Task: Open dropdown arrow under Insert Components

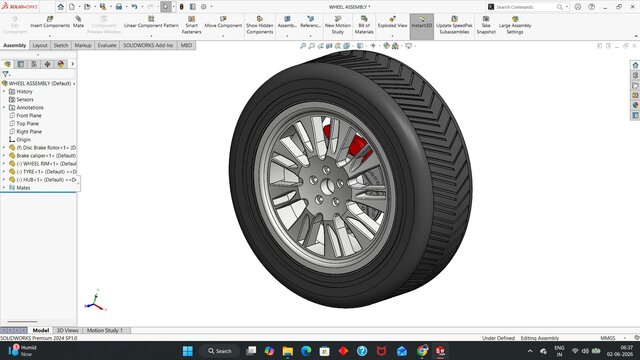Action: coord(50,36)
